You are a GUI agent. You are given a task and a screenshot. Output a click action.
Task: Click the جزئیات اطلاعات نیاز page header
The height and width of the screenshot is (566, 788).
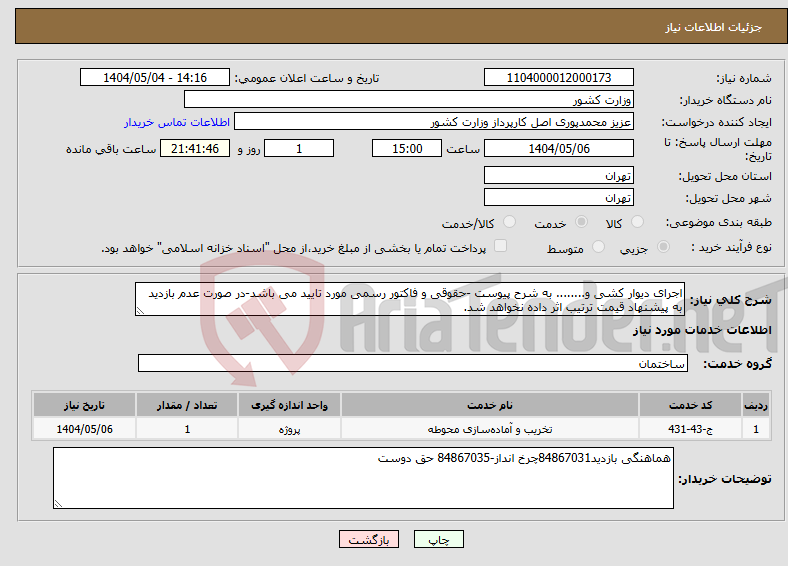pos(713,27)
